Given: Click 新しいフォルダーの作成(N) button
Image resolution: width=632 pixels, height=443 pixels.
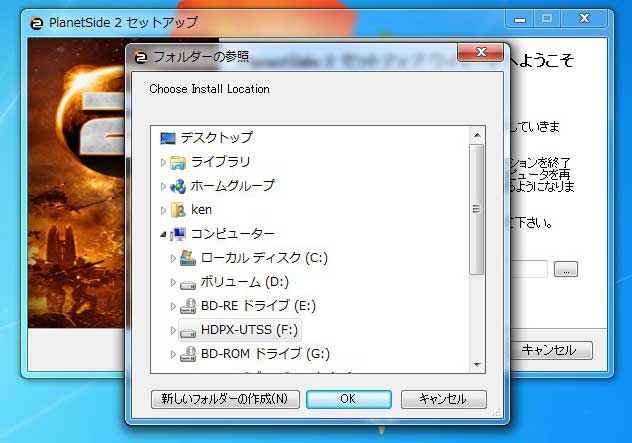Looking at the screenshot, I should point(225,399).
